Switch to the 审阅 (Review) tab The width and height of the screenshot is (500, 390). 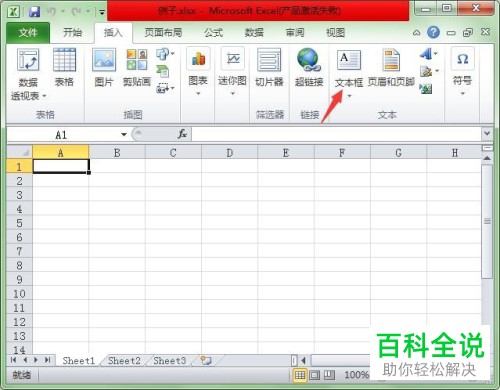295,33
